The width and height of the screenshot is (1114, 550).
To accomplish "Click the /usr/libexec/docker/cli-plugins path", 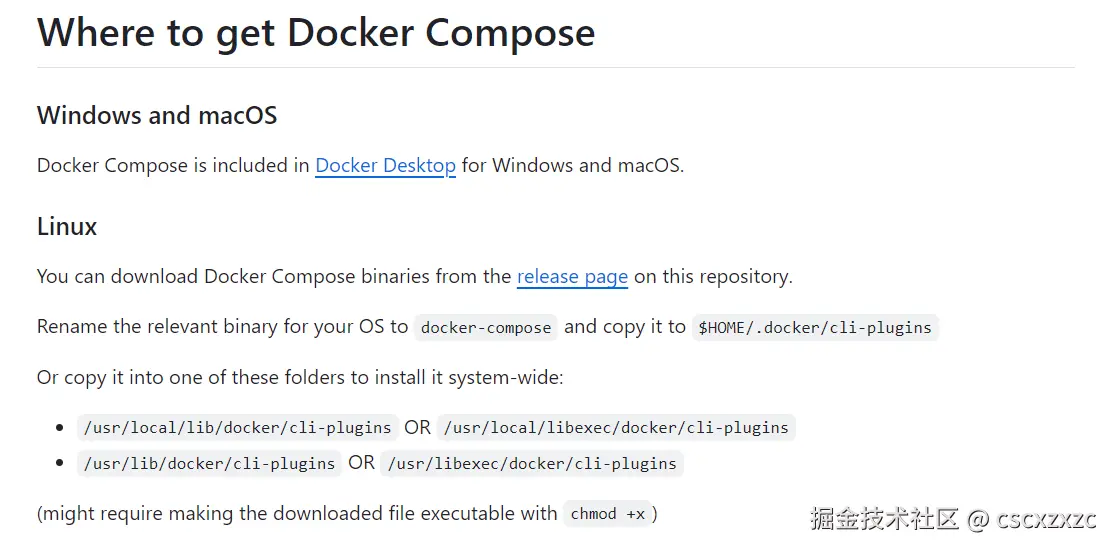I will (533, 463).
